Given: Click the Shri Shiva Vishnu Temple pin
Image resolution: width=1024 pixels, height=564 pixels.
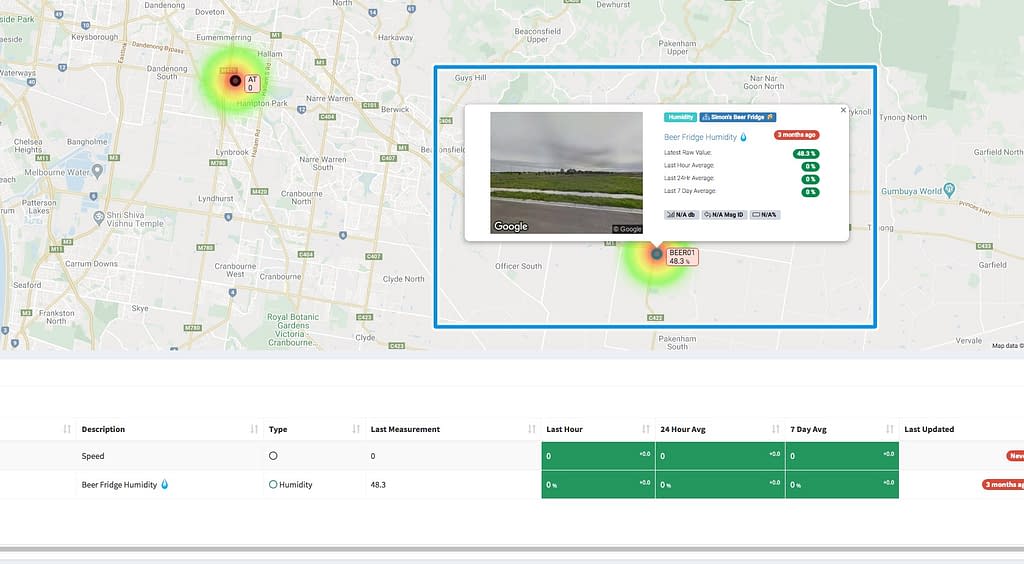Looking at the screenshot, I should [x=99, y=217].
